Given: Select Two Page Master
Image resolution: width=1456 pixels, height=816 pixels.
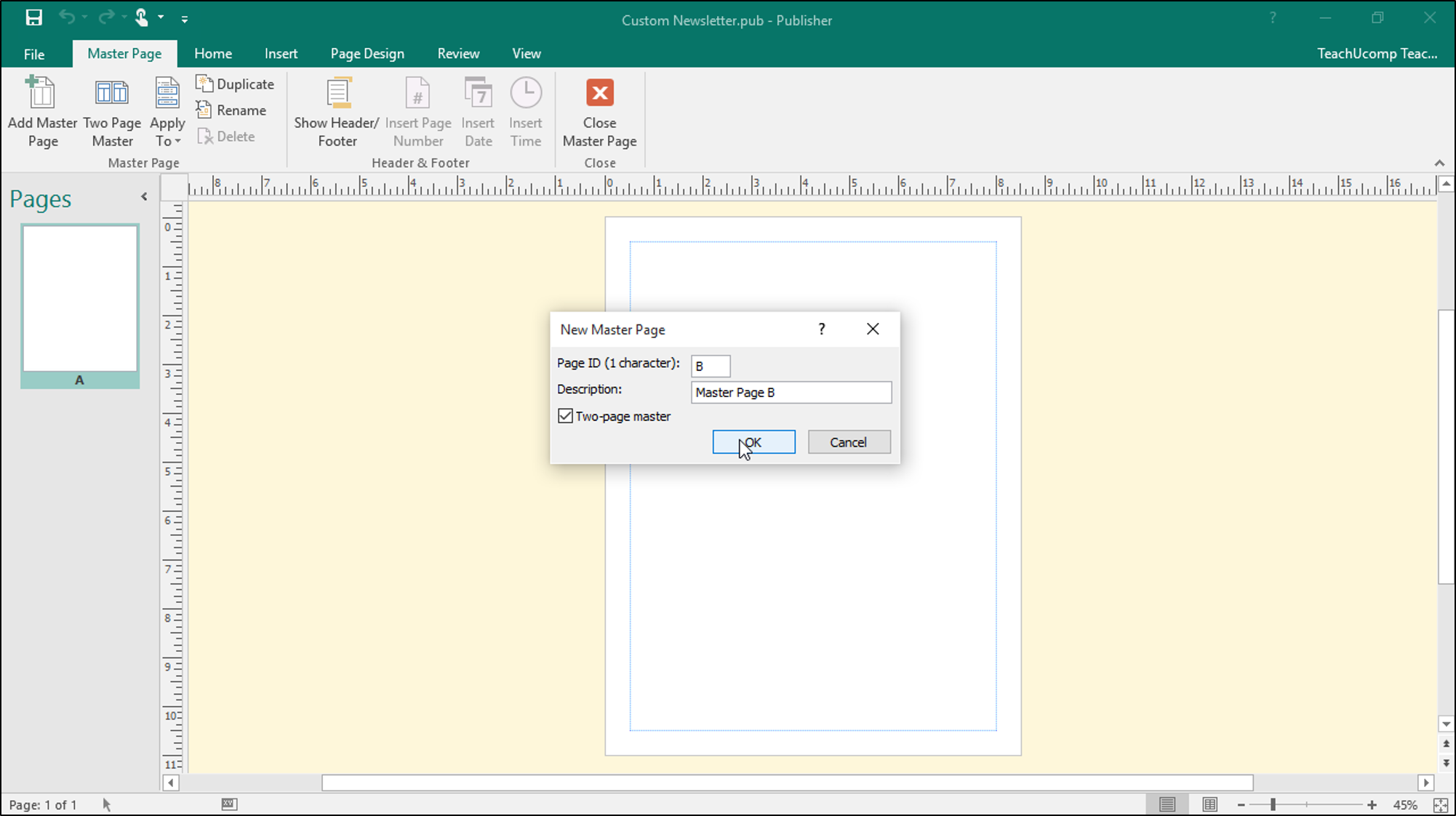Looking at the screenshot, I should click(111, 111).
